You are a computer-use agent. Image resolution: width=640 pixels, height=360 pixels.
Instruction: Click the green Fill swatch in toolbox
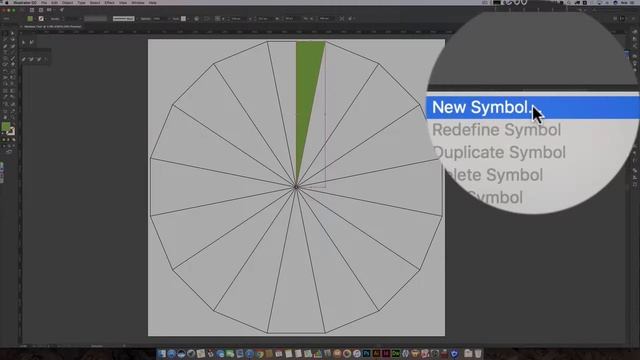point(6,127)
